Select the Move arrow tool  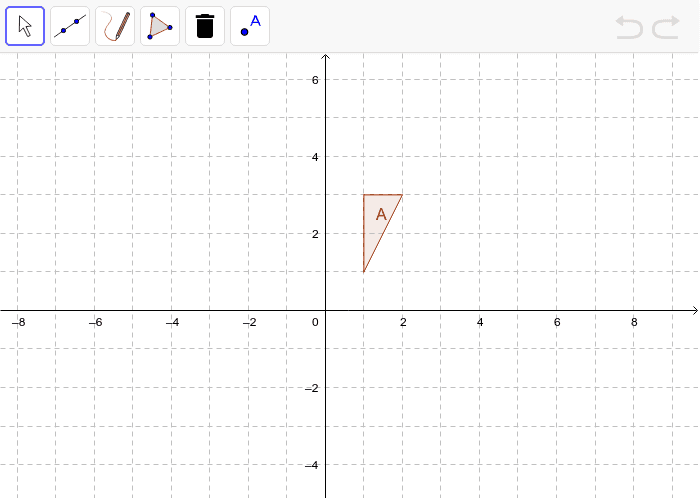25,26
